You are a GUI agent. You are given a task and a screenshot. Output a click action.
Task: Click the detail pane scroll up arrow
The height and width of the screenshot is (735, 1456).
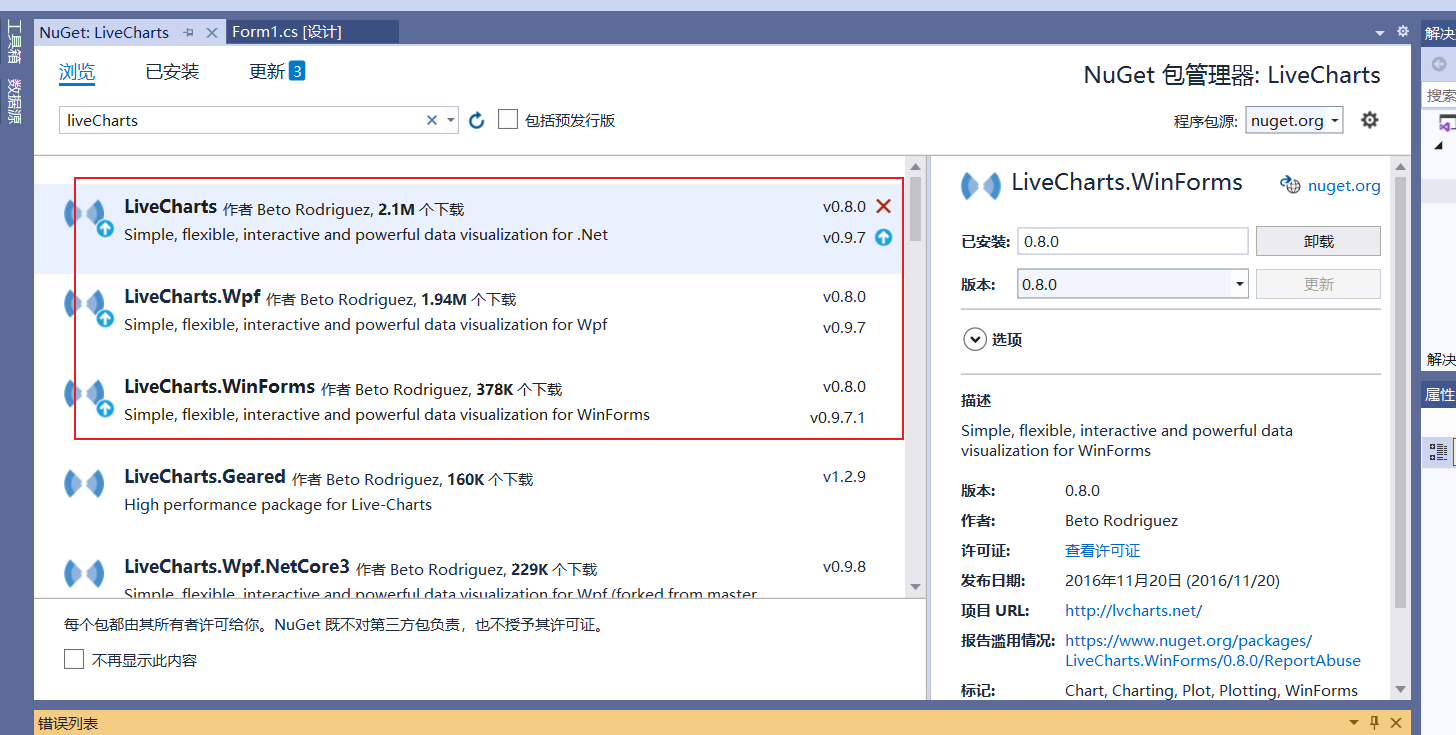1399,166
